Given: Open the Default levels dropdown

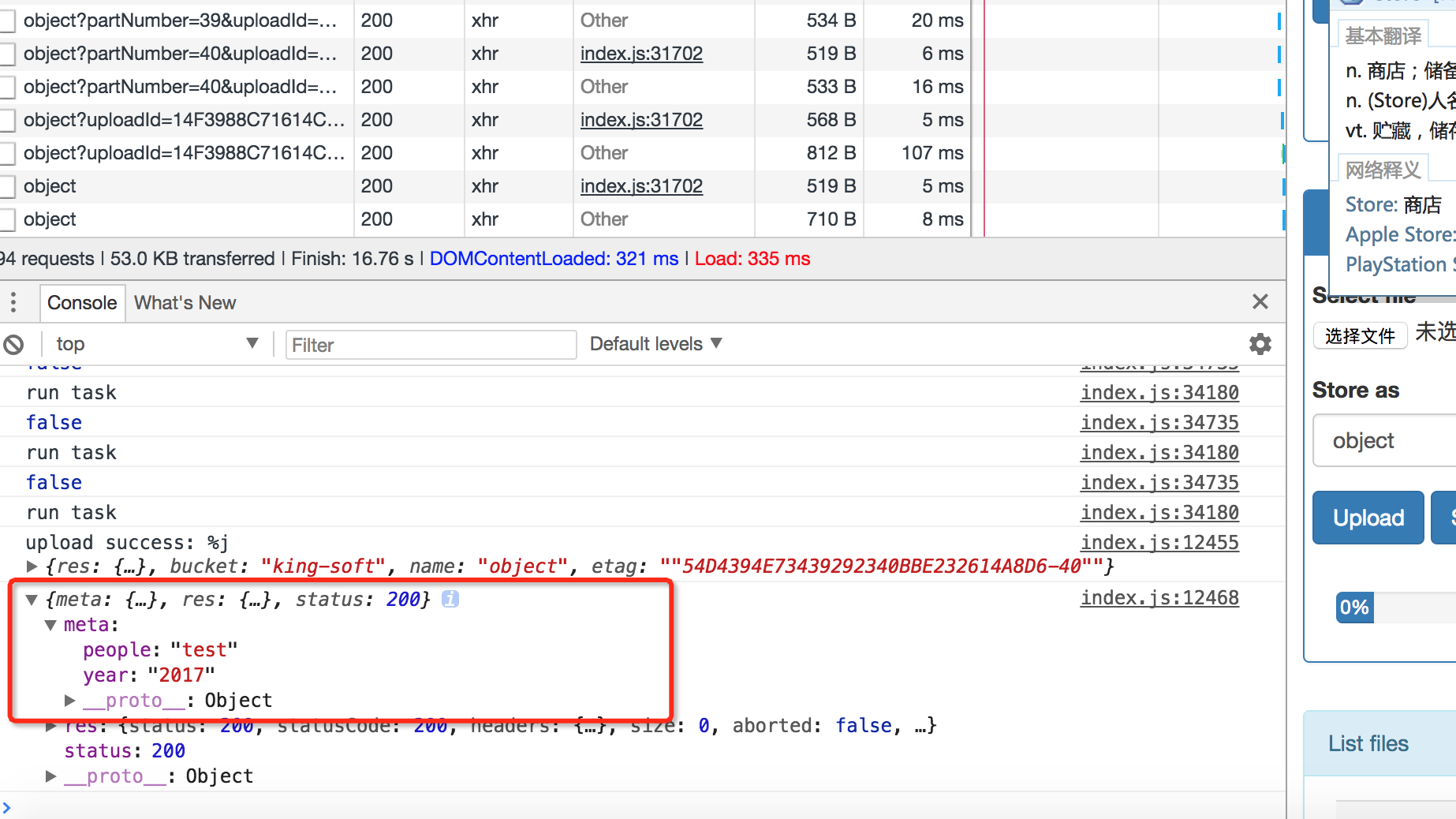Looking at the screenshot, I should tap(655, 344).
